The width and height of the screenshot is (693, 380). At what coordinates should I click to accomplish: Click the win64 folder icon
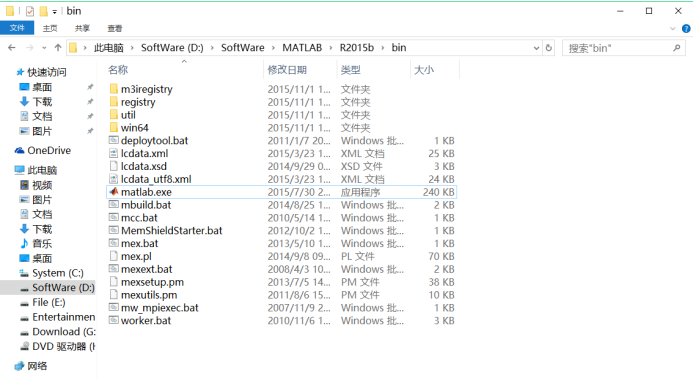pyautogui.click(x=114, y=127)
